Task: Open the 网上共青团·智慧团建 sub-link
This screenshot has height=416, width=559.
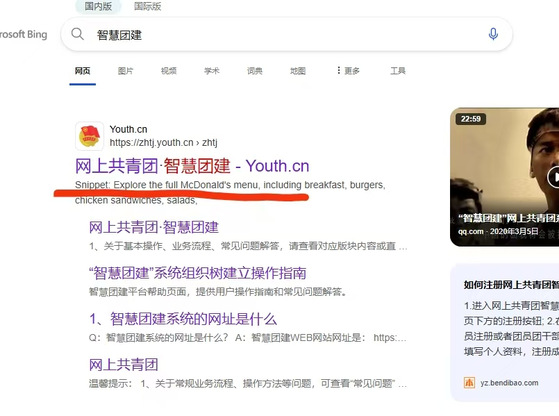Action: click(x=154, y=227)
